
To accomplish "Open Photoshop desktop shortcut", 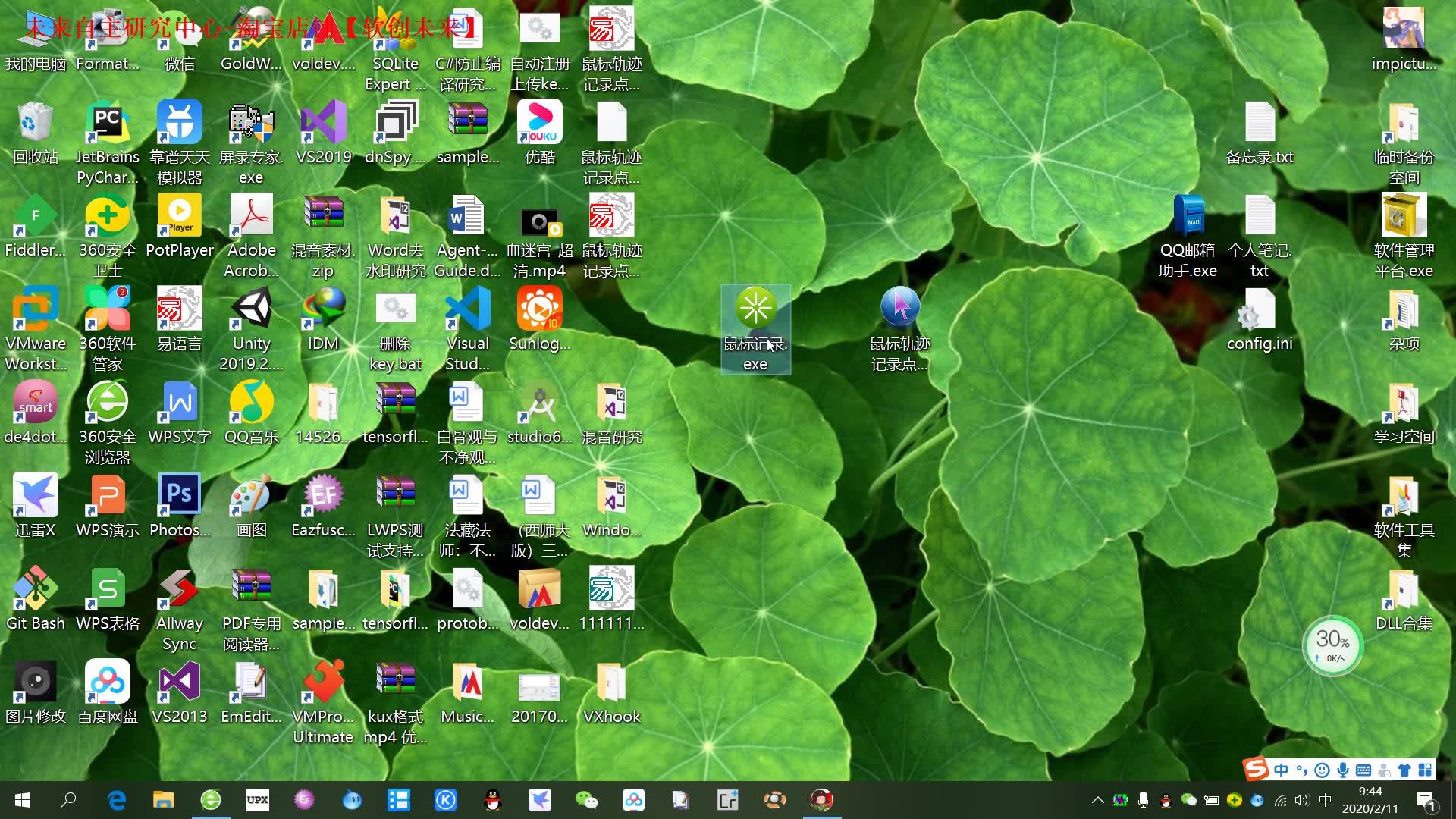I will pyautogui.click(x=179, y=506).
